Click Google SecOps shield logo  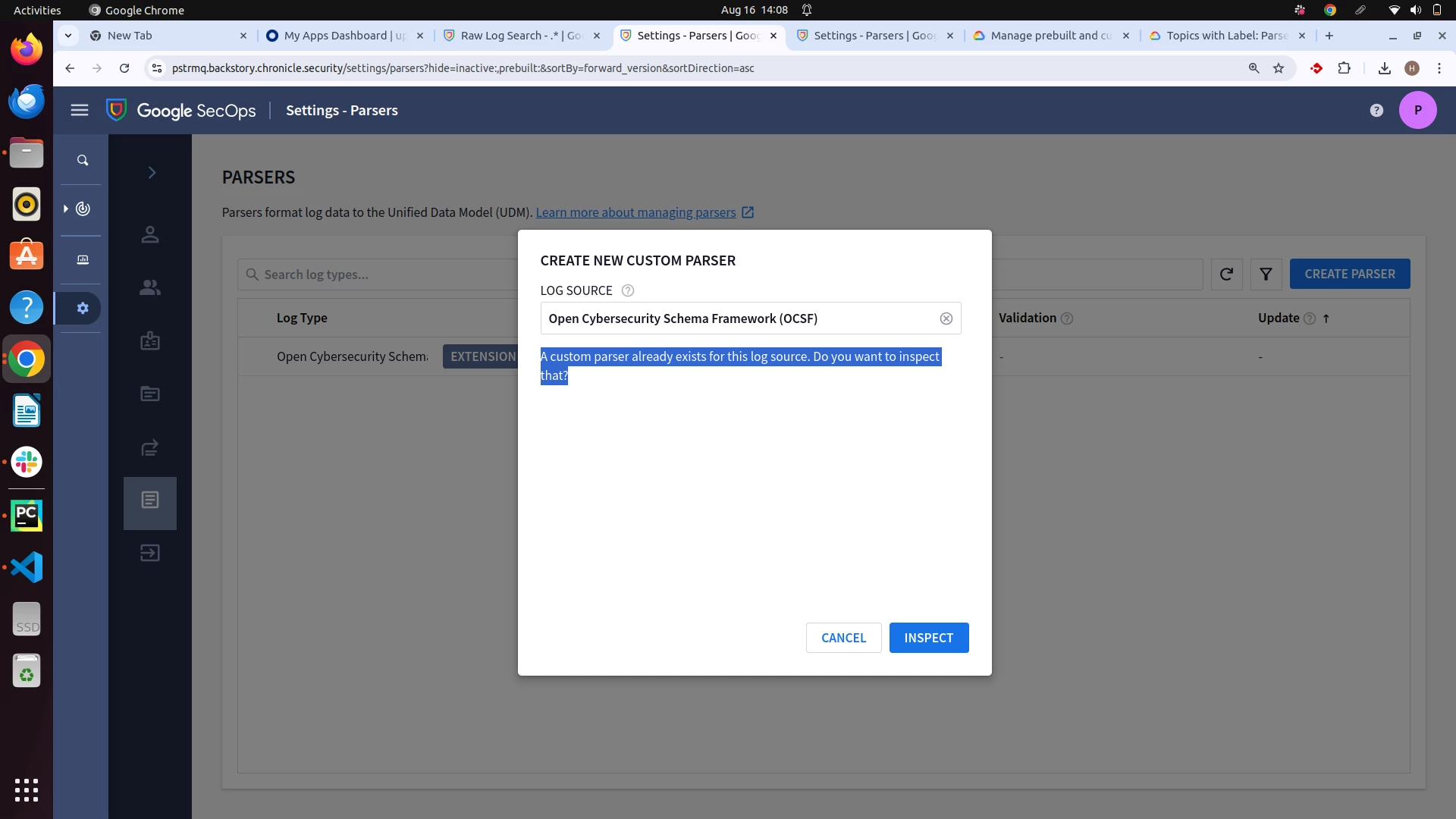[116, 111]
